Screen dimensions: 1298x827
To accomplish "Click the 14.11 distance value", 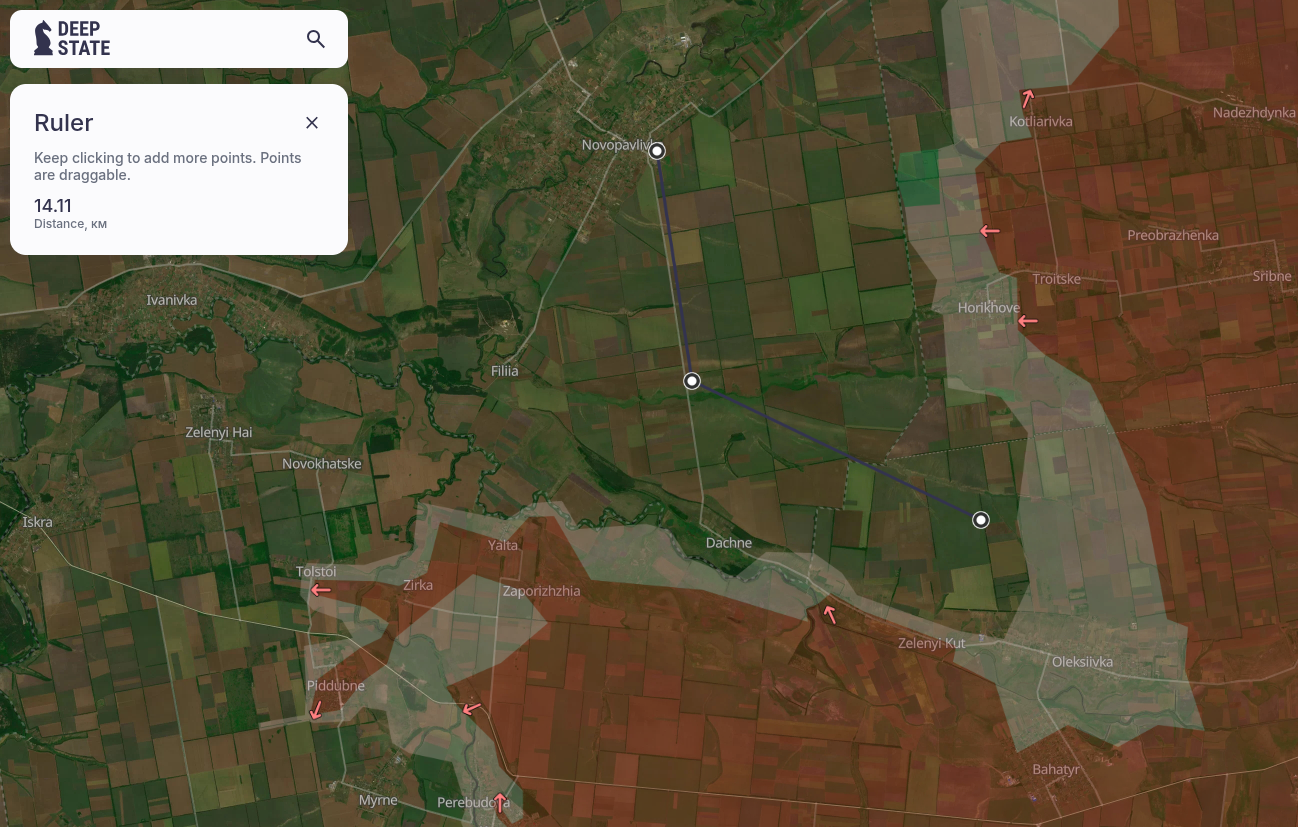I will 53,206.
